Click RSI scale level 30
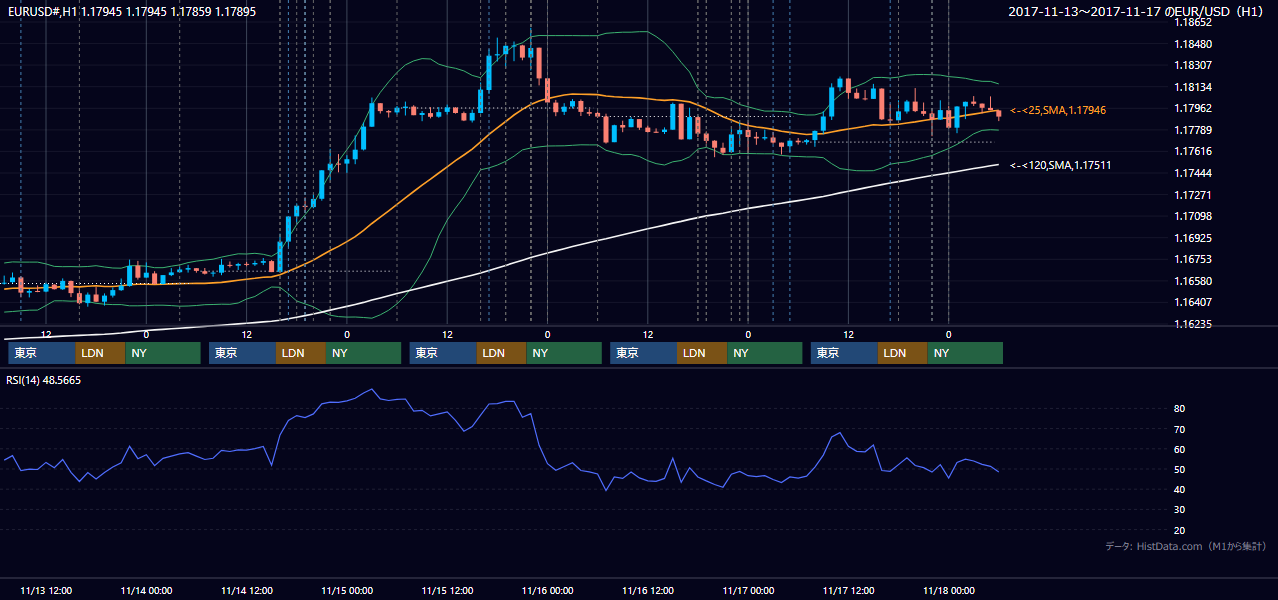 click(1180, 509)
